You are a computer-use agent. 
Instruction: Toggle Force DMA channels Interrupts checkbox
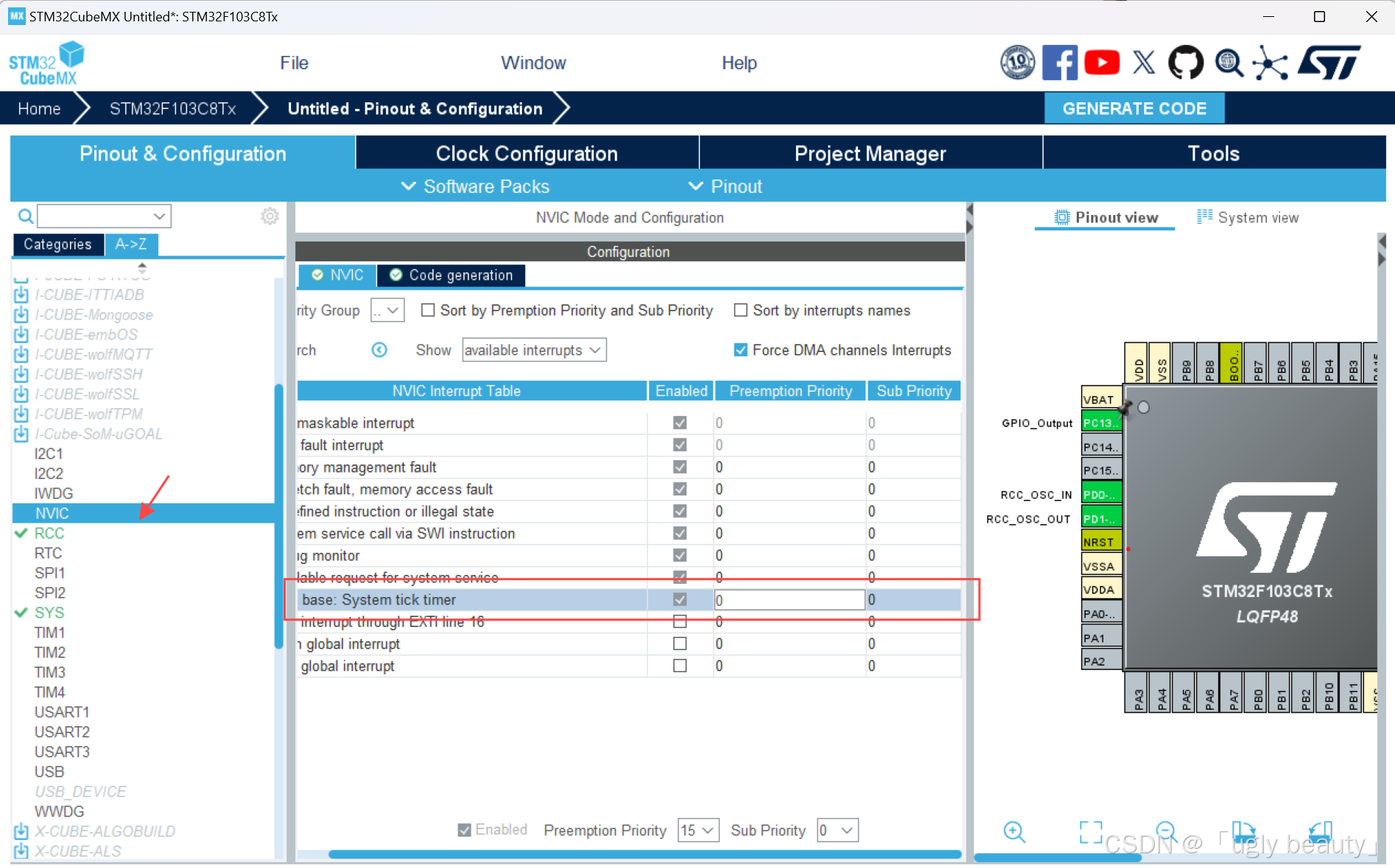740,350
